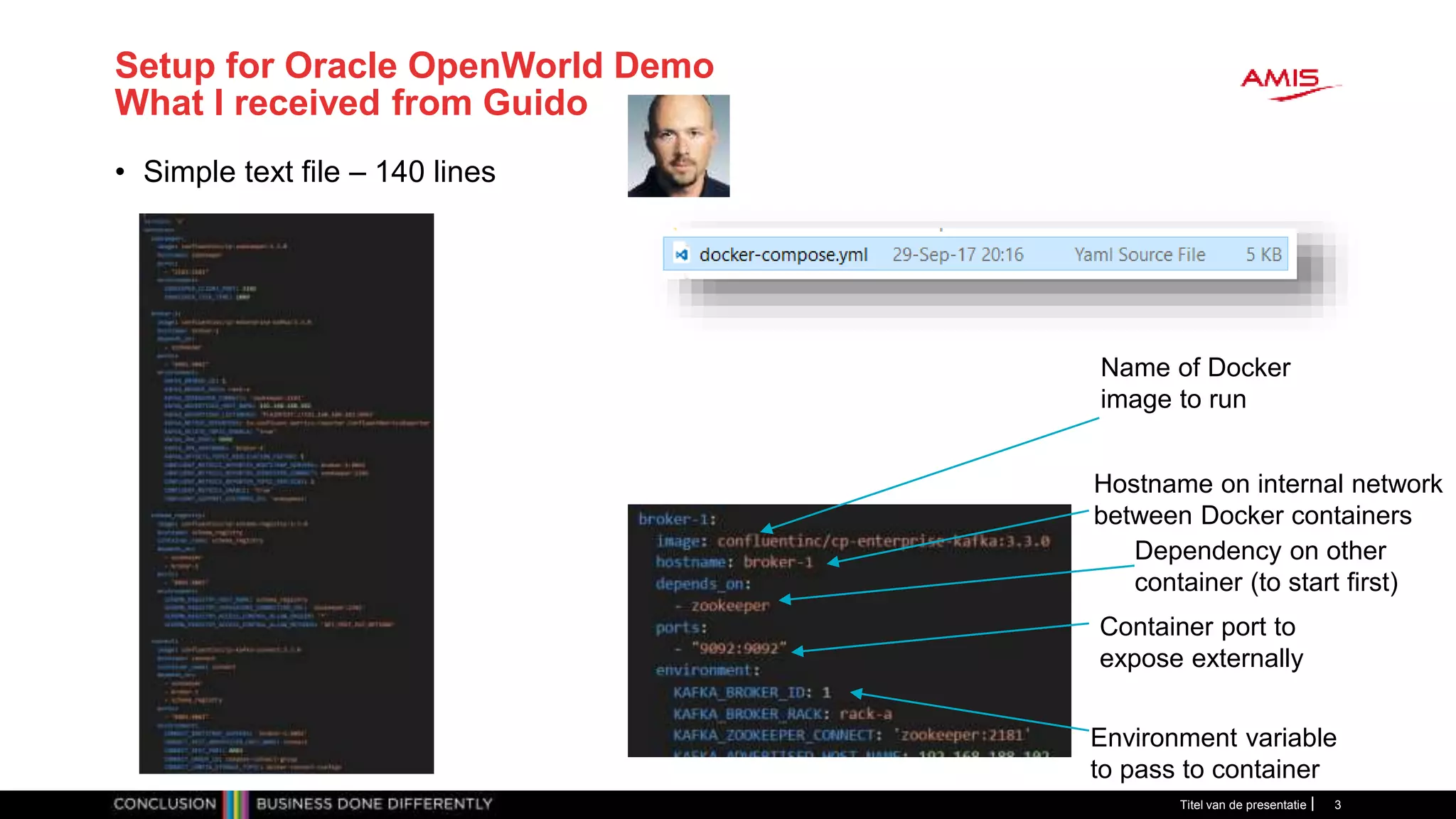Click the annotation 'Environment variable to pass to container'
Image resolution: width=1456 pixels, height=819 pixels.
(x=1213, y=754)
